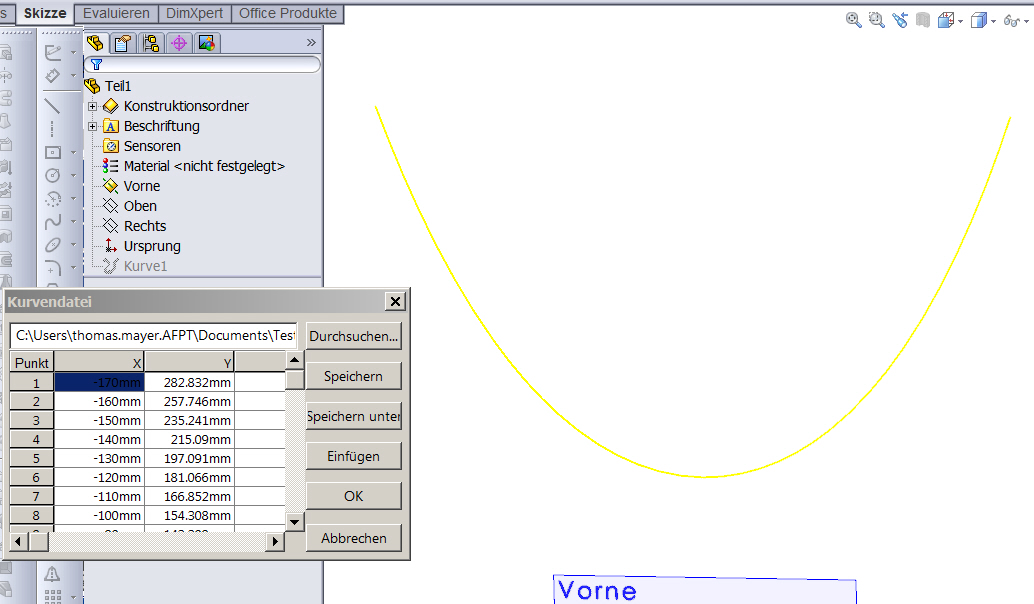
Task: Select the Spline sketch tool
Action: pos(53,222)
